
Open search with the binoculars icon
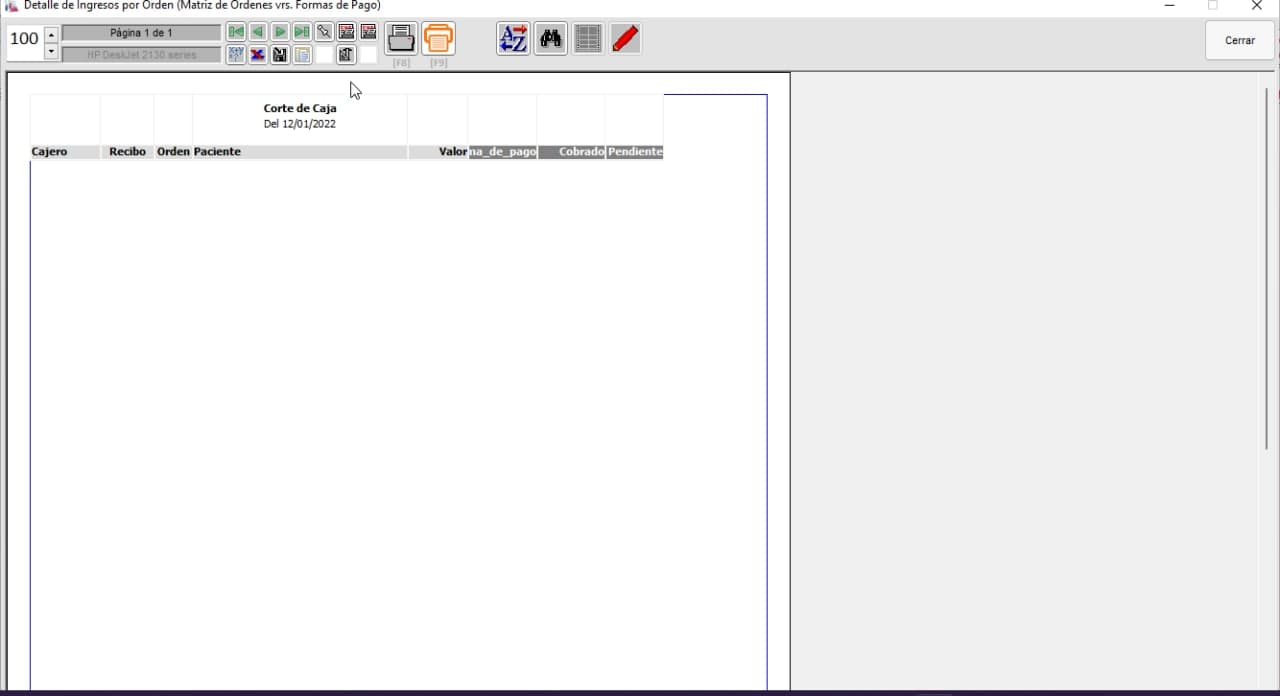click(550, 39)
